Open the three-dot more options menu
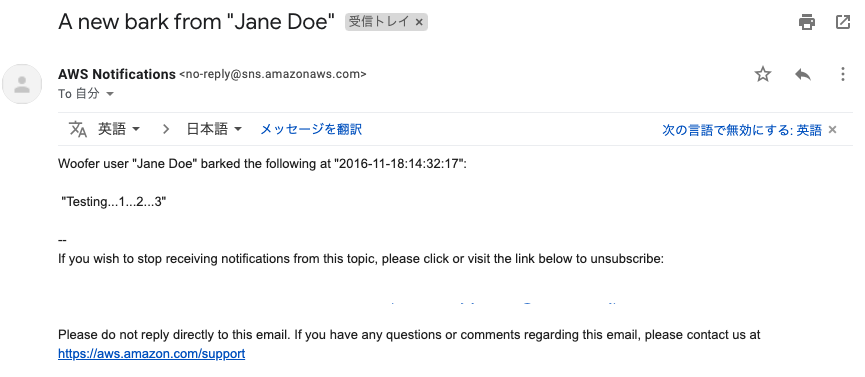 [842, 74]
